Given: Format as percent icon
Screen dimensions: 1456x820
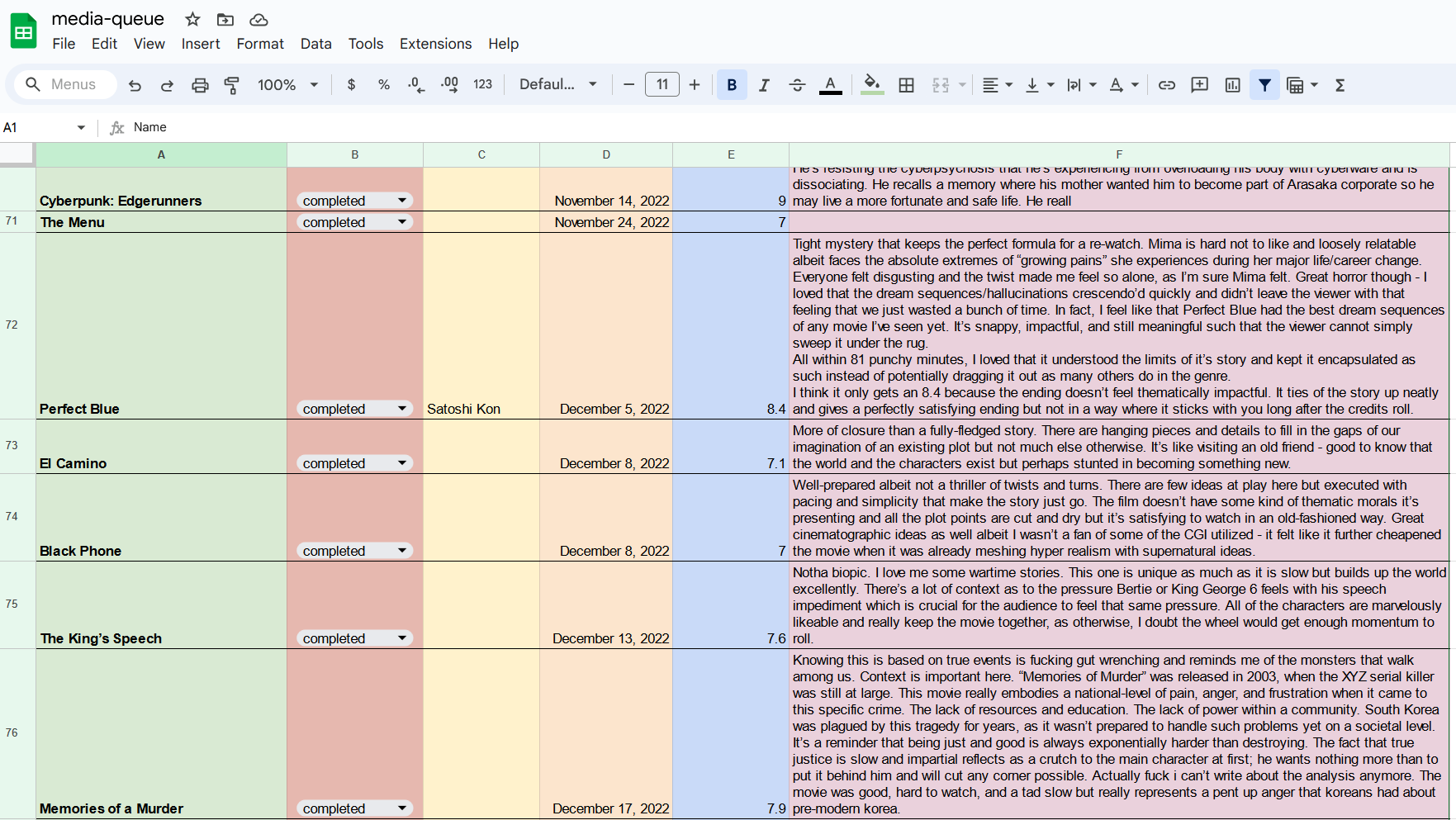Looking at the screenshot, I should click(383, 84).
